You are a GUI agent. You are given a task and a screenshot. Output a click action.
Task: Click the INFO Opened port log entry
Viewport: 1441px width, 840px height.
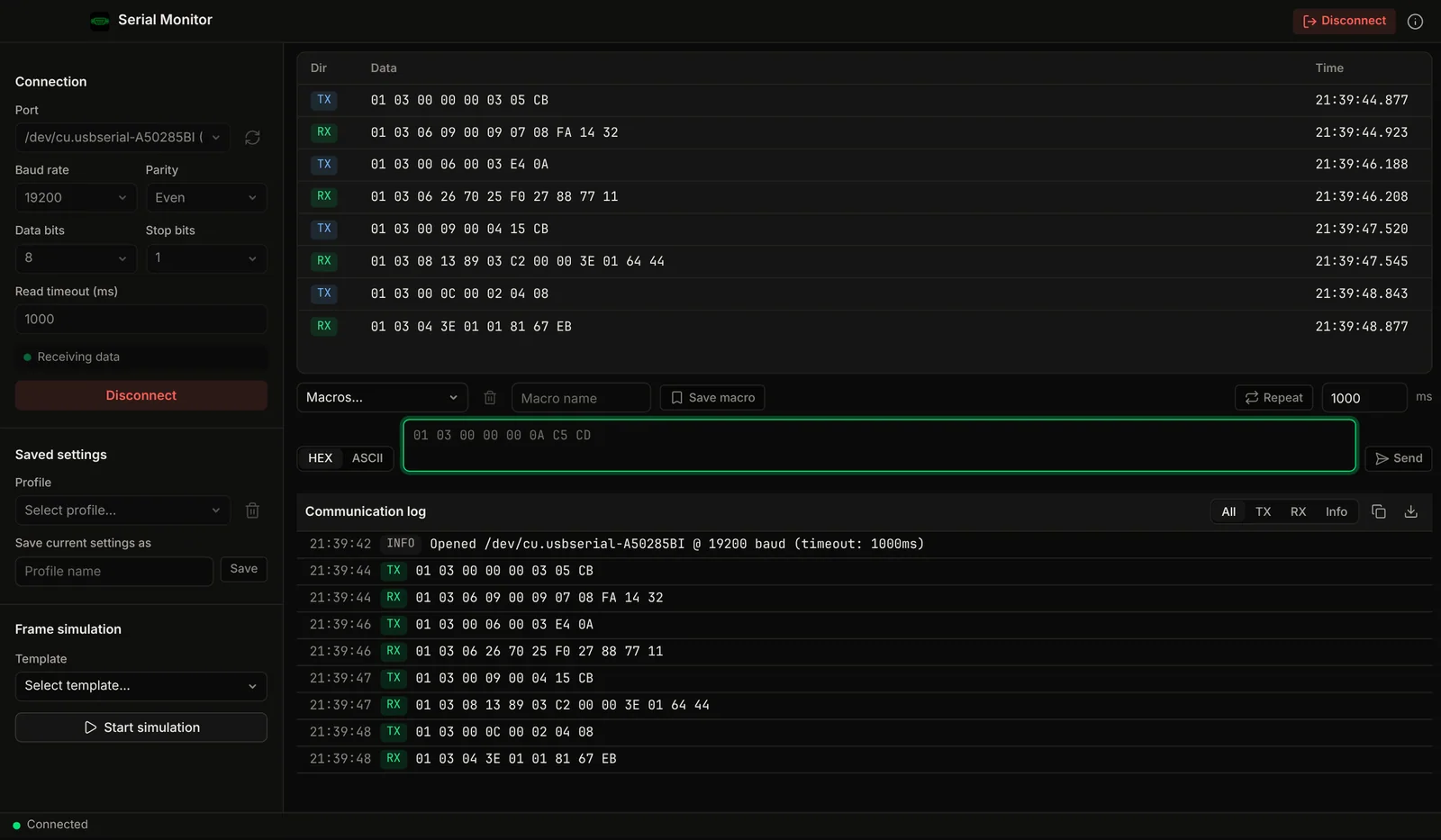pos(865,545)
